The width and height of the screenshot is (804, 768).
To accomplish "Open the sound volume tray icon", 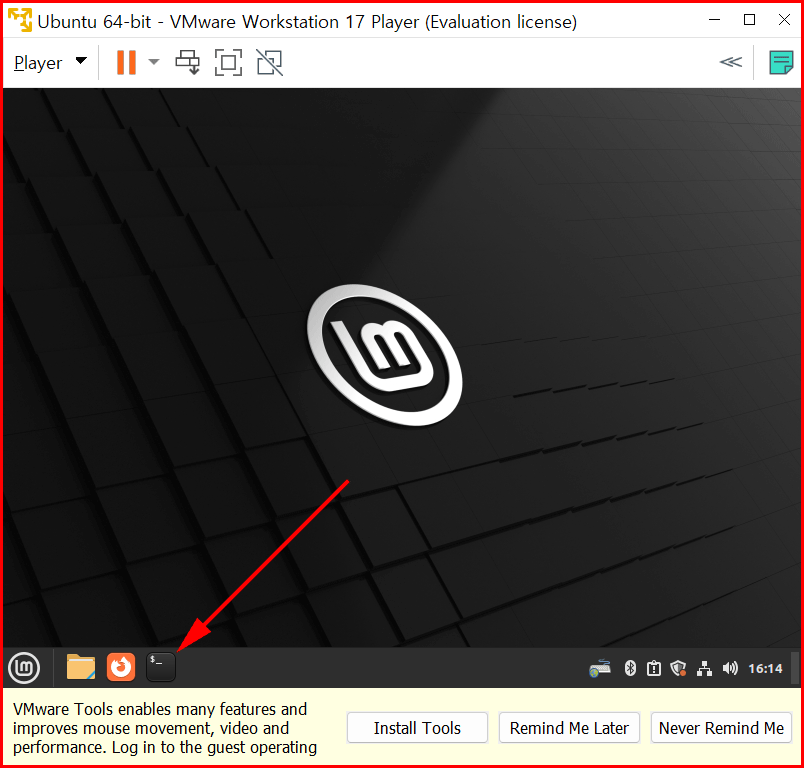I will [730, 668].
